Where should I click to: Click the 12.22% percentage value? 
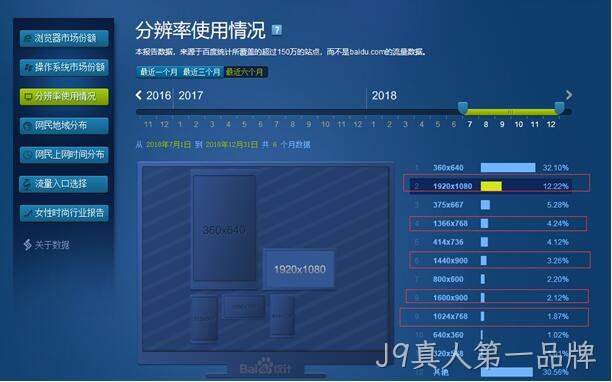tap(555, 187)
